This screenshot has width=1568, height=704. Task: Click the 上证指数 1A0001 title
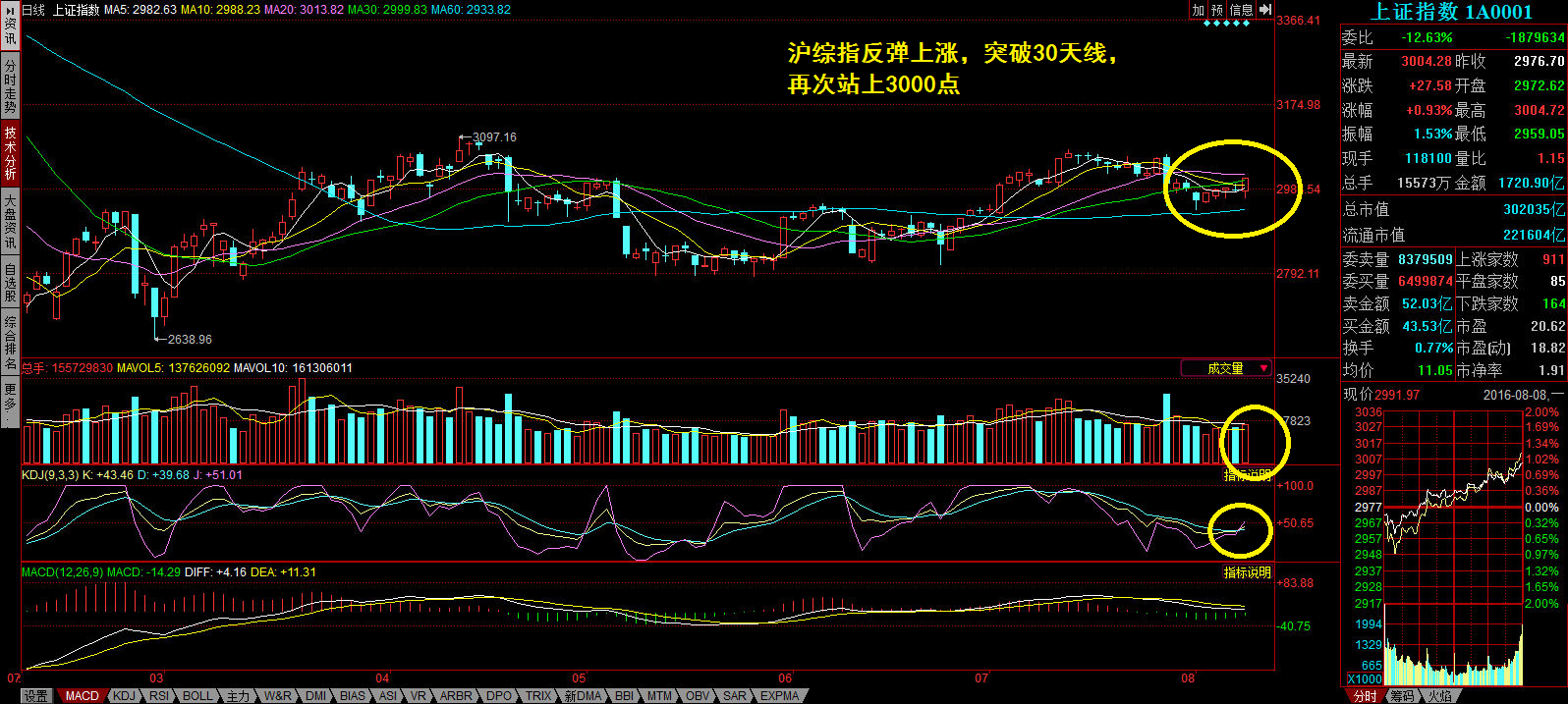click(x=1451, y=12)
